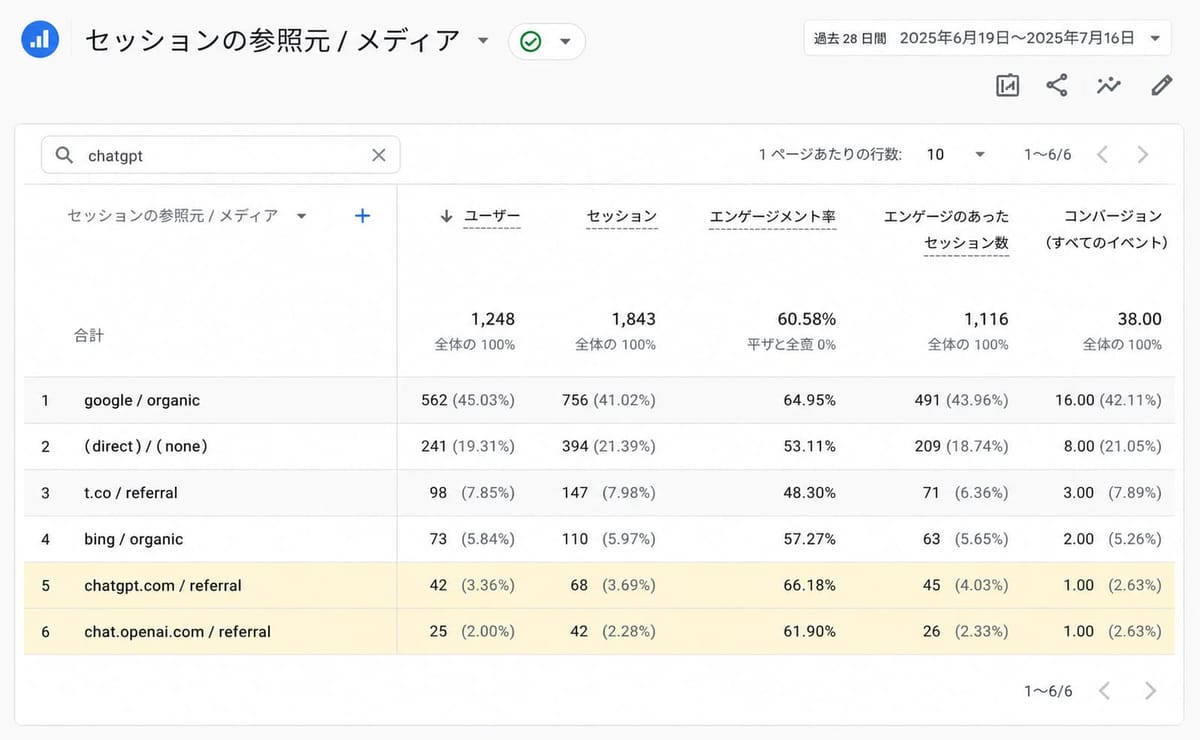Click the Google Analytics logo icon
Image resolution: width=1200 pixels, height=740 pixels.
click(40, 40)
